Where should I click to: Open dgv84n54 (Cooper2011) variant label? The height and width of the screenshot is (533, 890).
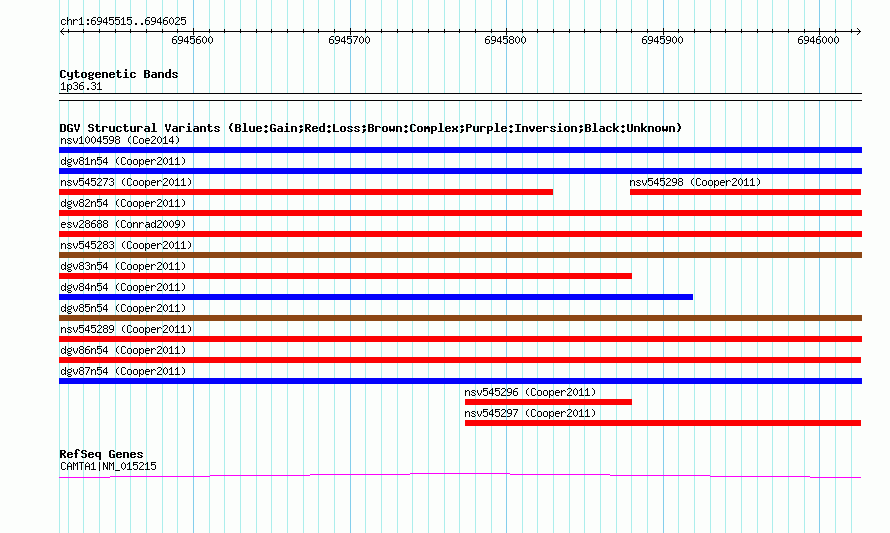123,287
